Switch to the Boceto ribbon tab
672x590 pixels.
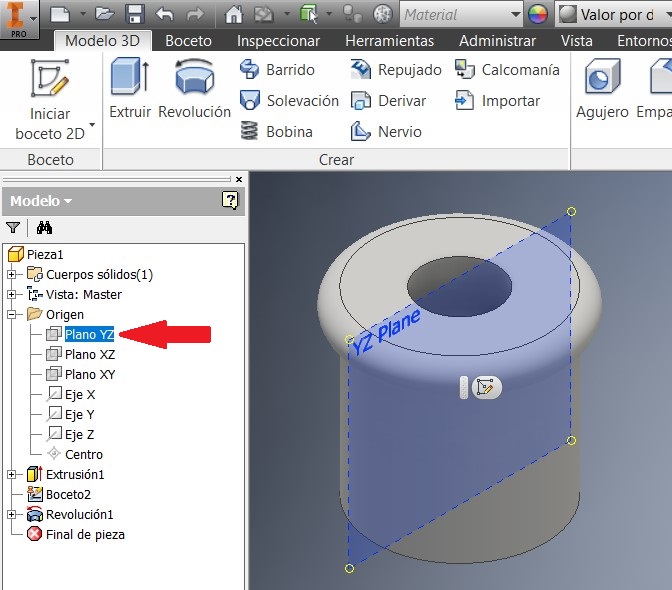pos(189,41)
